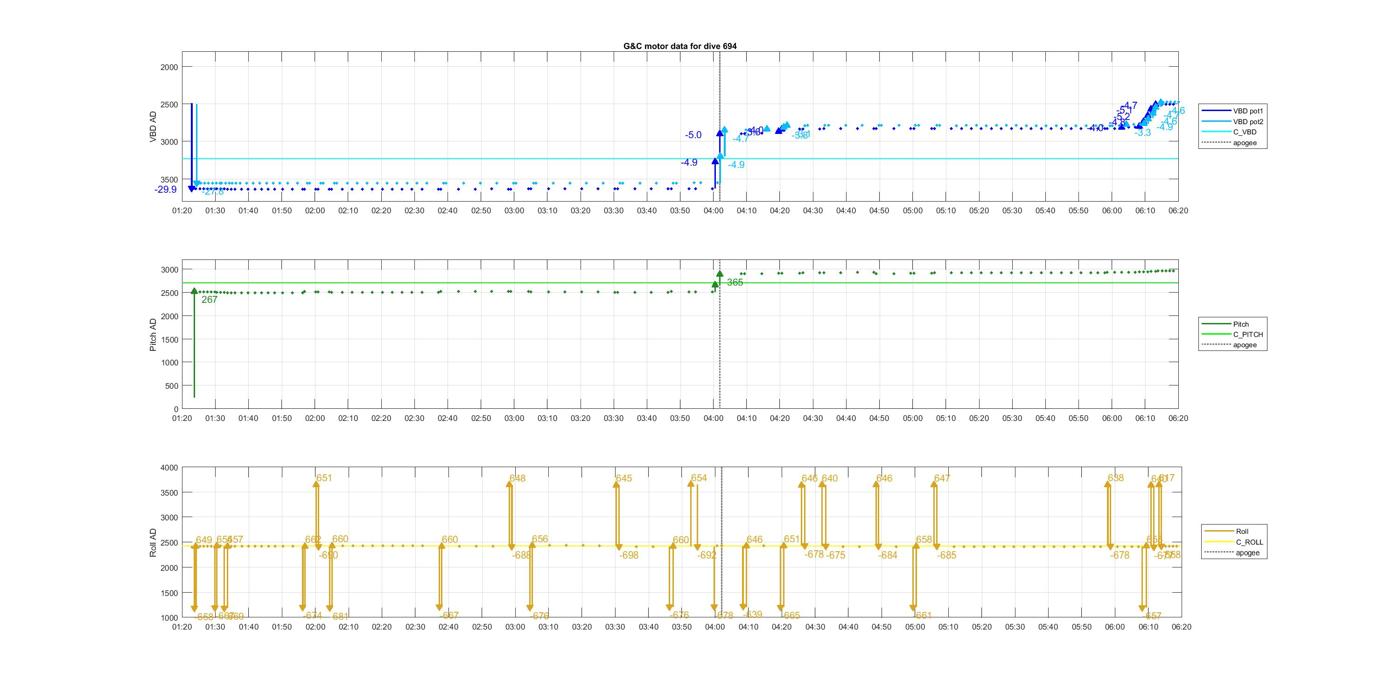This screenshot has height=693, width=1400.
Task: Click the '-684' roll label
Action: click(887, 555)
